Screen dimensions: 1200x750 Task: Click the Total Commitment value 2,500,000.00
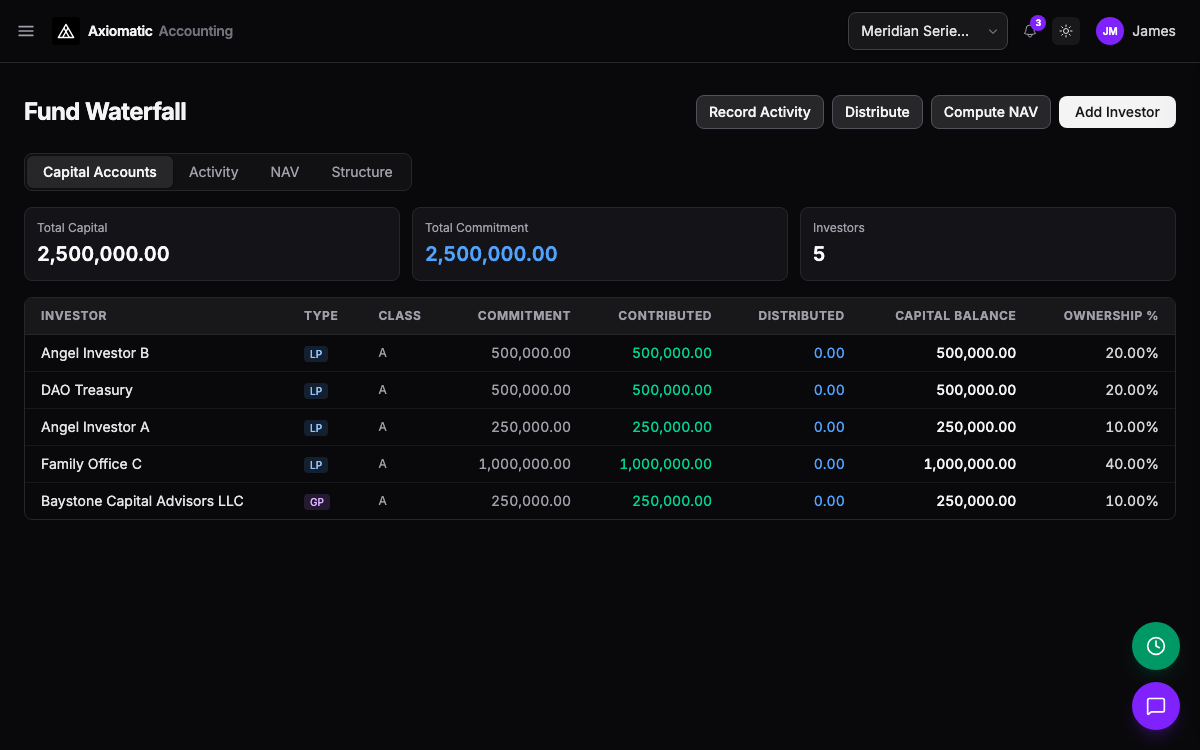point(491,254)
